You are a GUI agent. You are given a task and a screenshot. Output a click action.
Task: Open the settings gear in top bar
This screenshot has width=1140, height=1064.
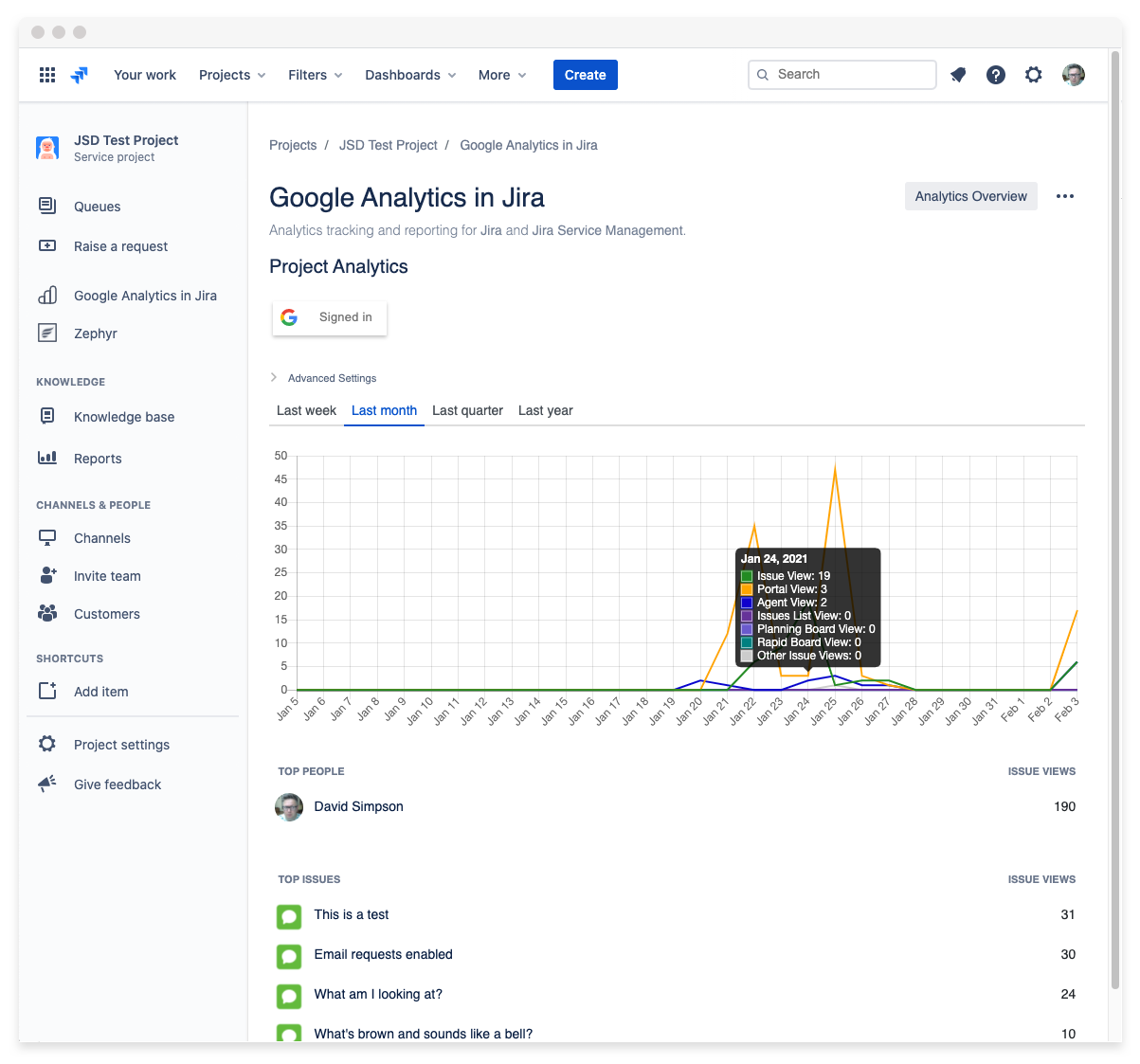(1033, 75)
